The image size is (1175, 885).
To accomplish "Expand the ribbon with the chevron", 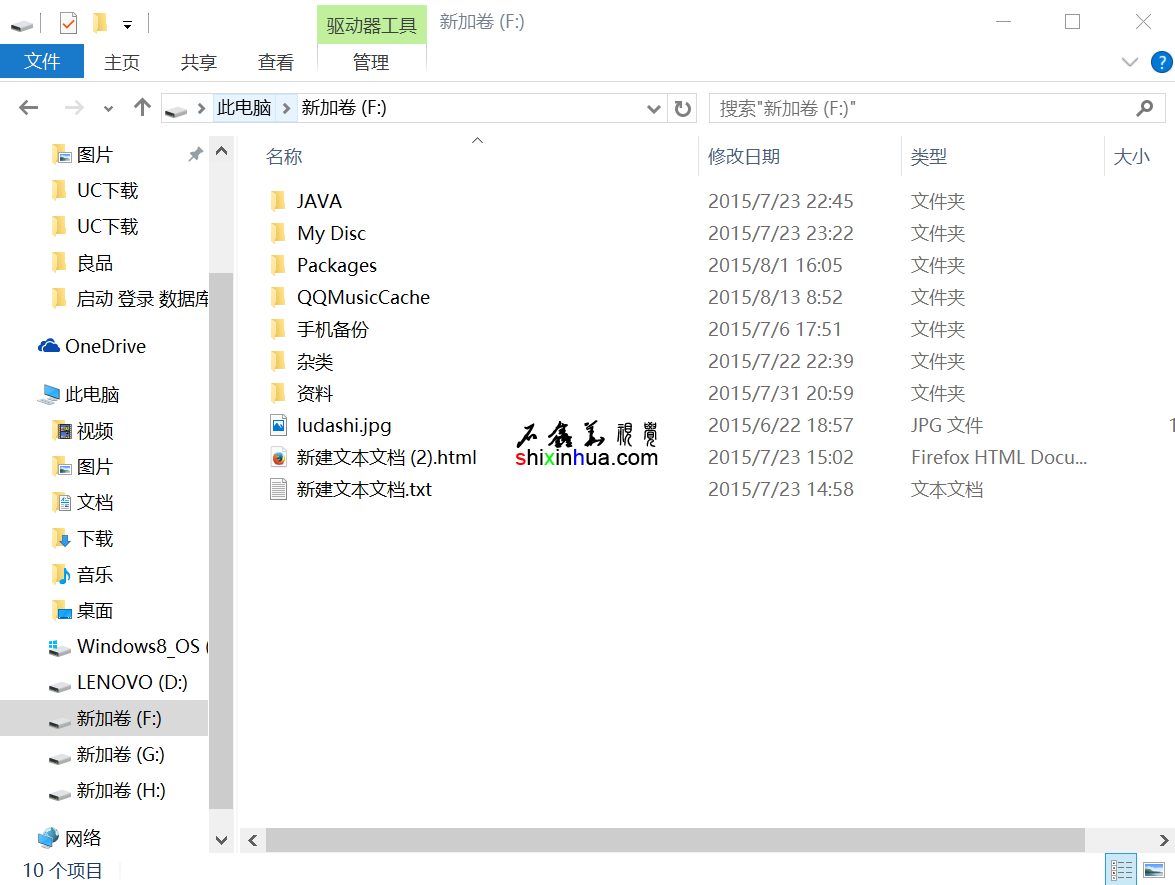I will [1130, 63].
